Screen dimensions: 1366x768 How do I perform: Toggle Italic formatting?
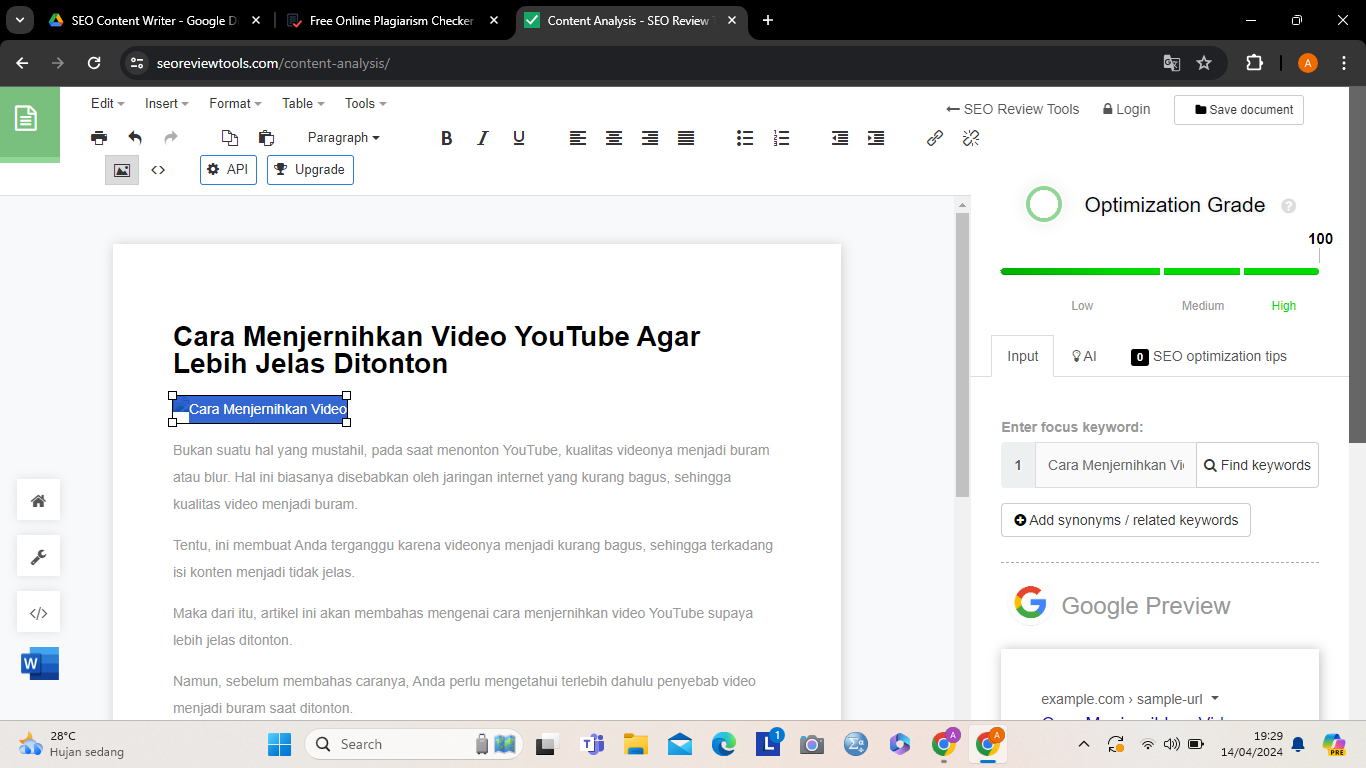point(483,138)
